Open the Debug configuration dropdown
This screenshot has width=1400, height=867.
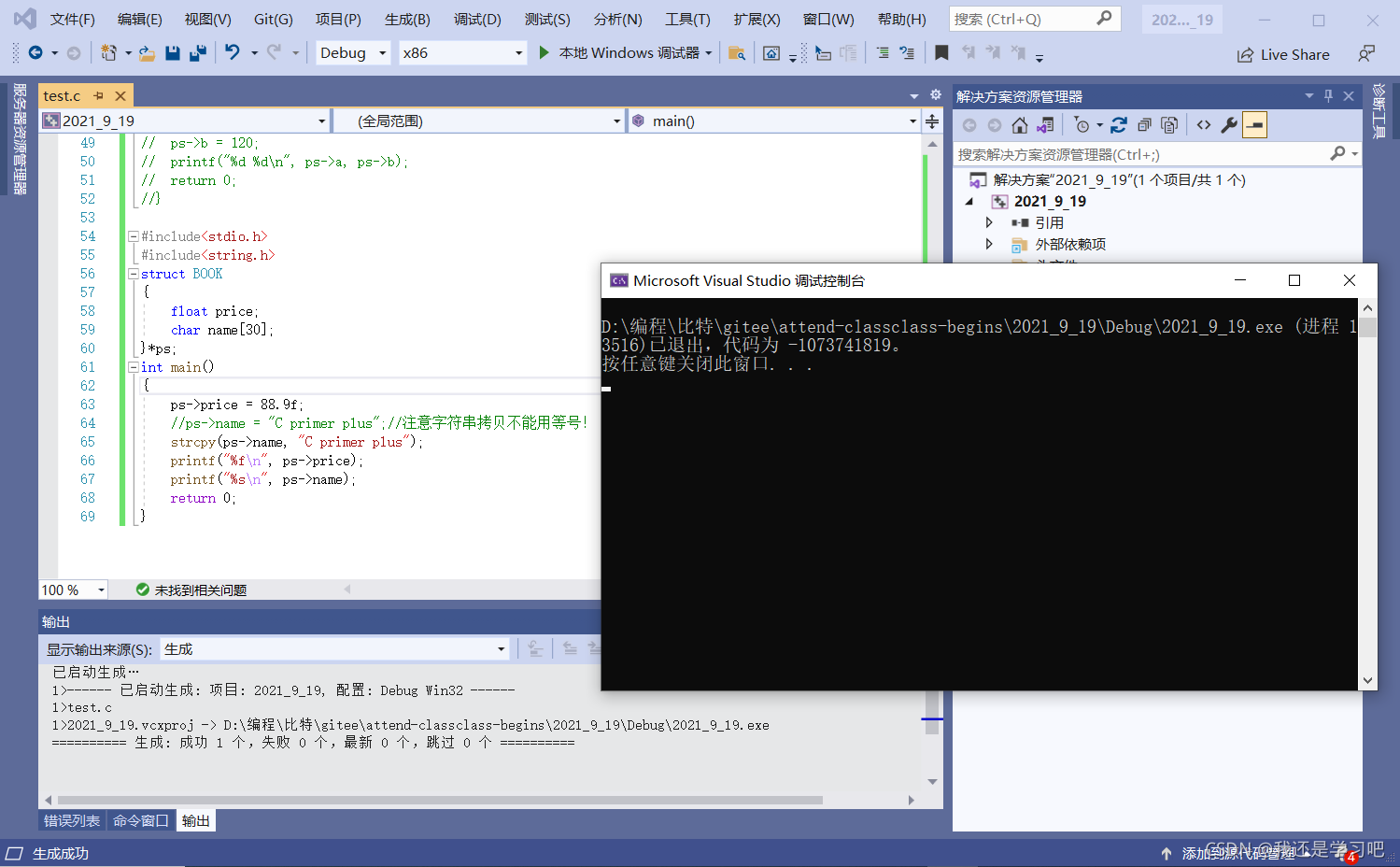point(354,53)
